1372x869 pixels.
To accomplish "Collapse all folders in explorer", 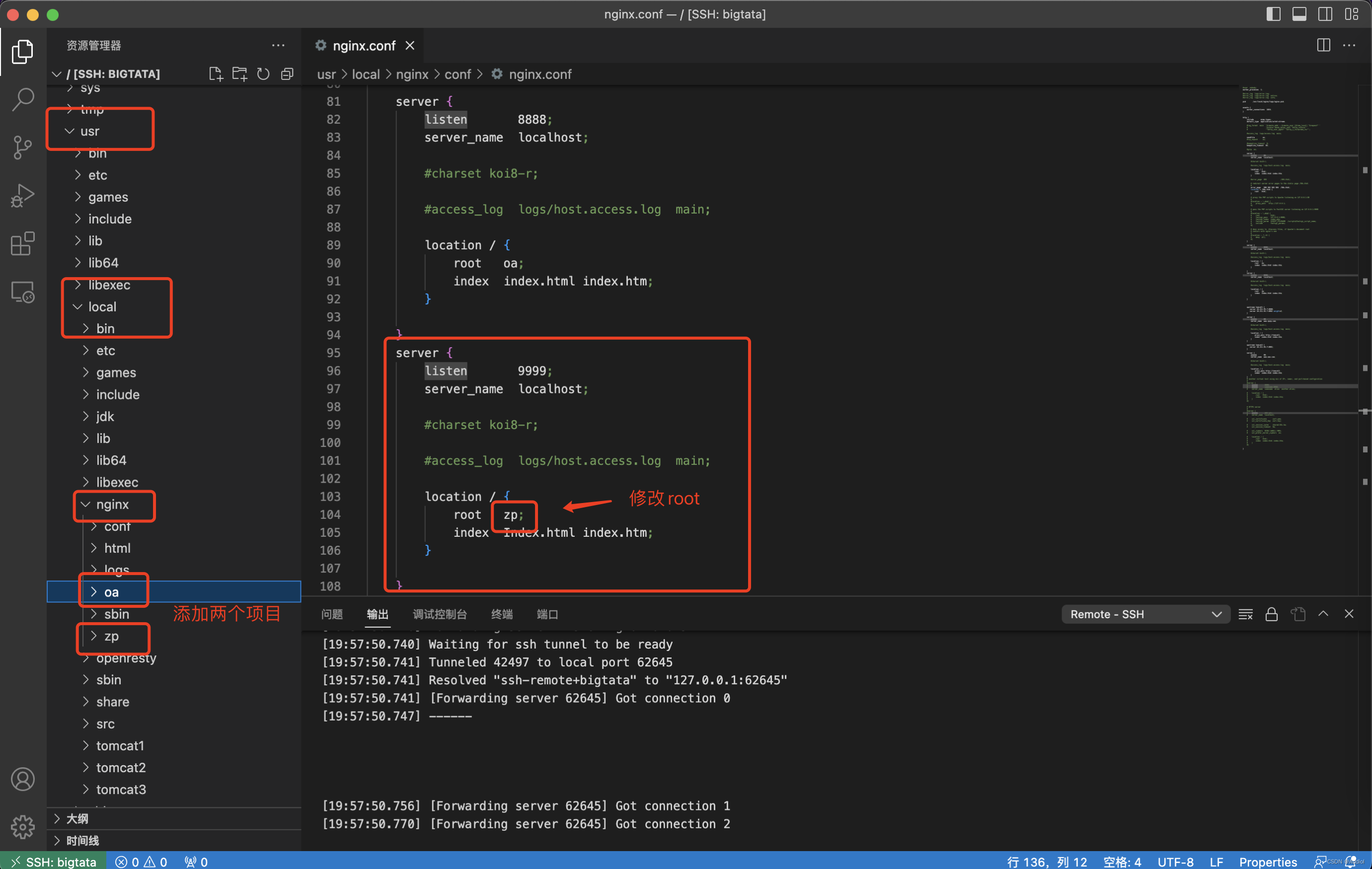I will pyautogui.click(x=287, y=74).
